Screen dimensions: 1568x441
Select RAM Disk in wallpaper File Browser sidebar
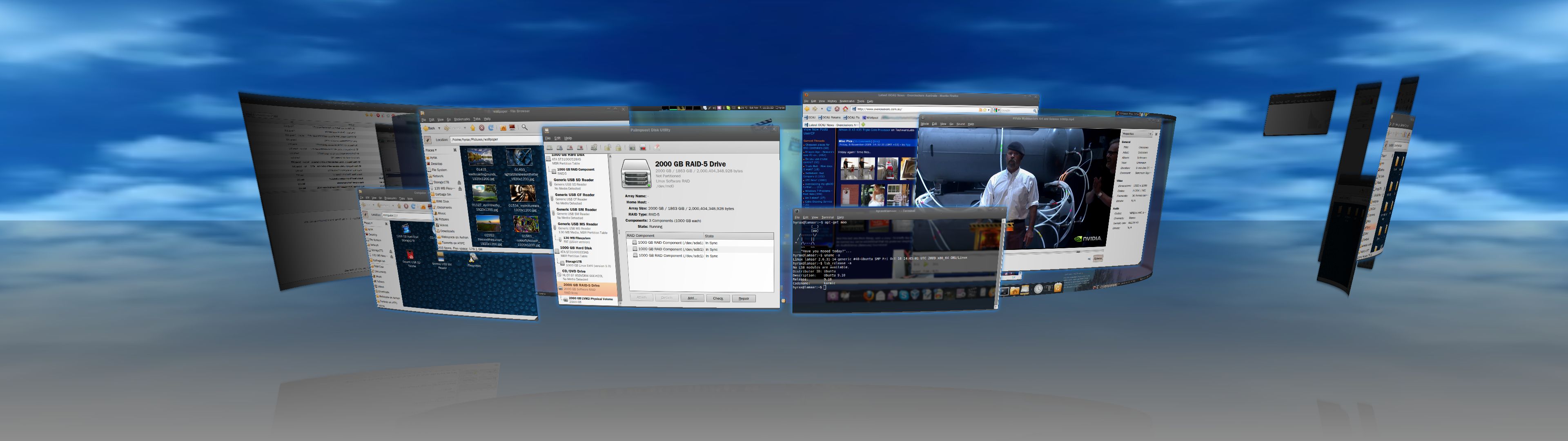click(x=441, y=202)
